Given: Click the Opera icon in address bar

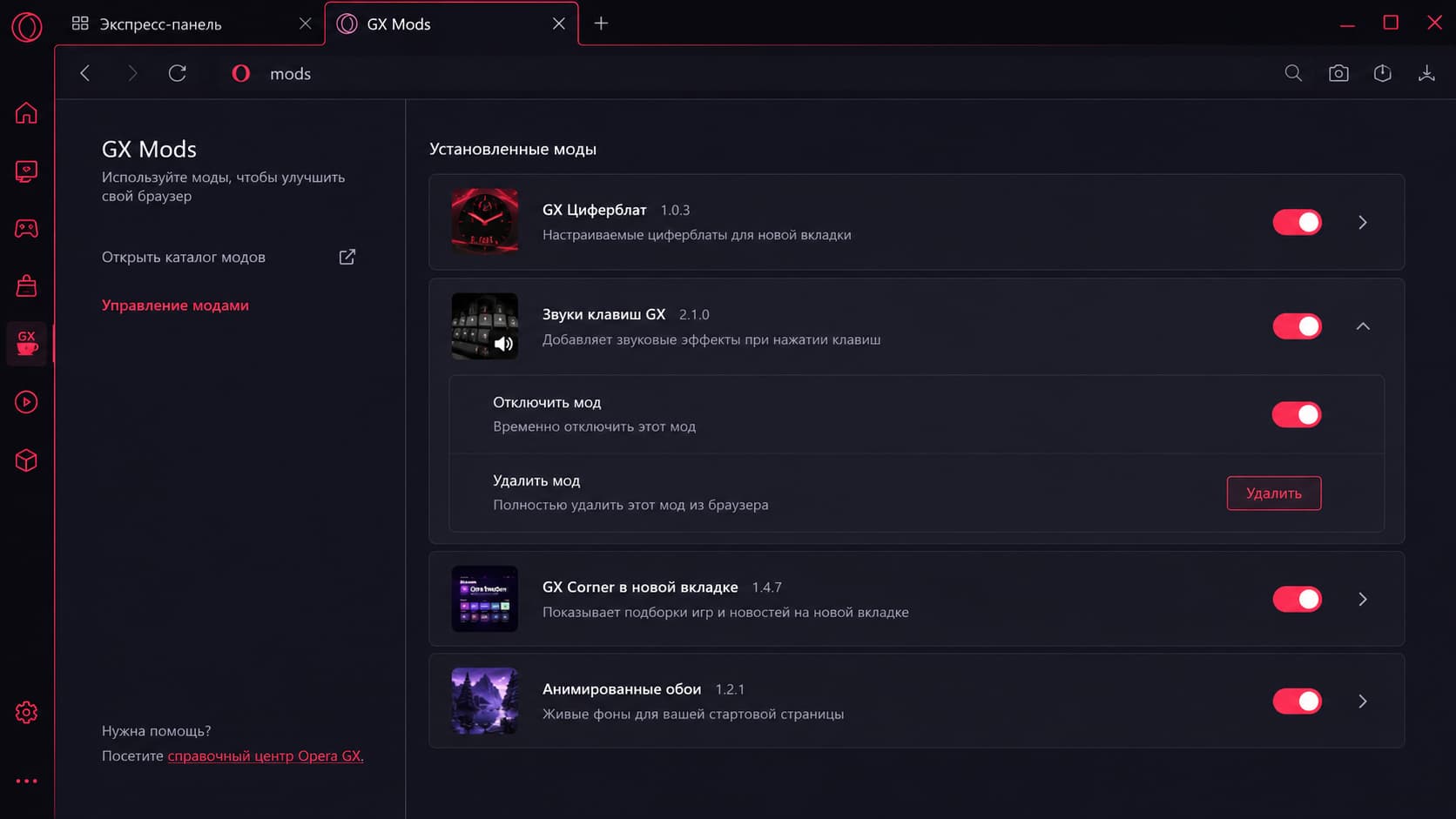Looking at the screenshot, I should 241,73.
